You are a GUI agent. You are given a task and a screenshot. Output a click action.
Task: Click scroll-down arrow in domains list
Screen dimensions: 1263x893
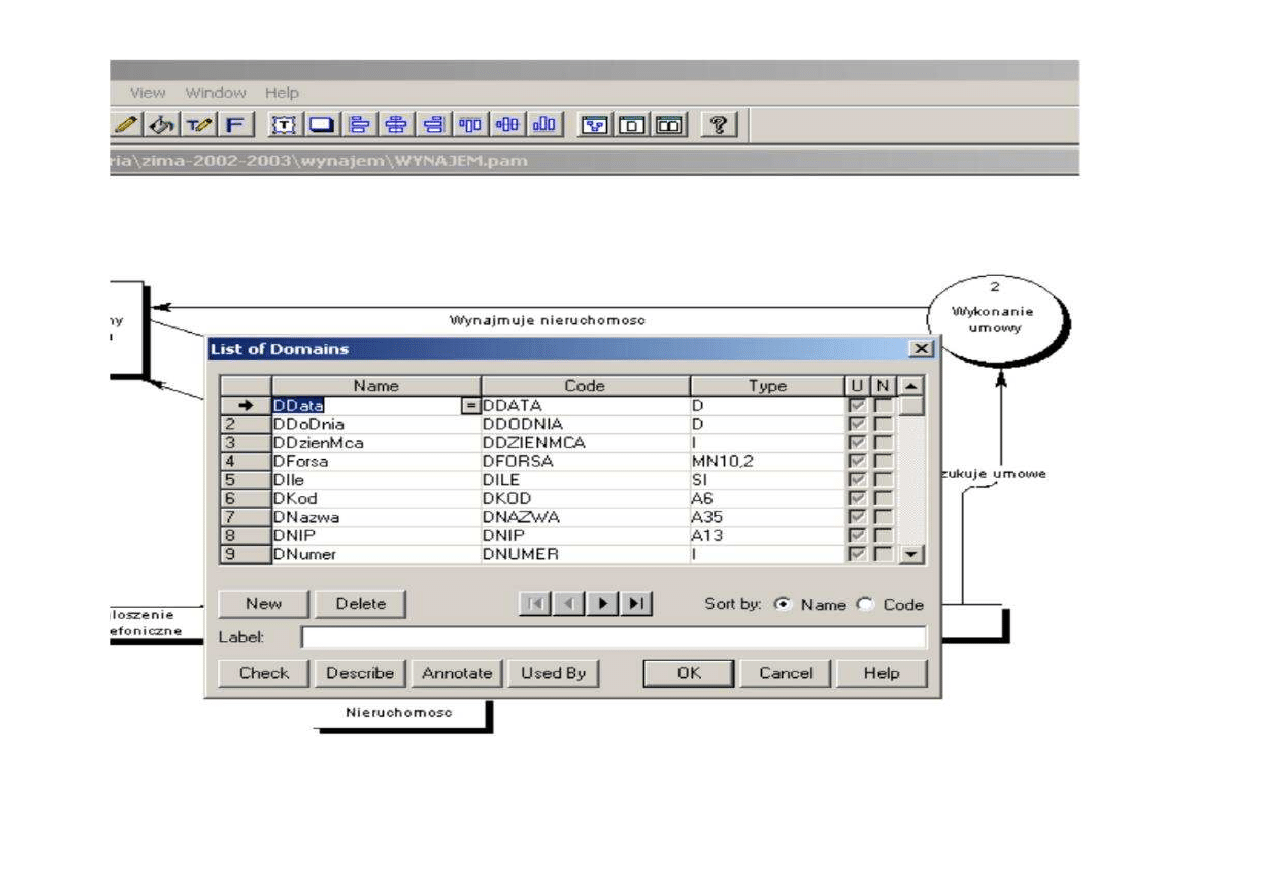coord(911,554)
